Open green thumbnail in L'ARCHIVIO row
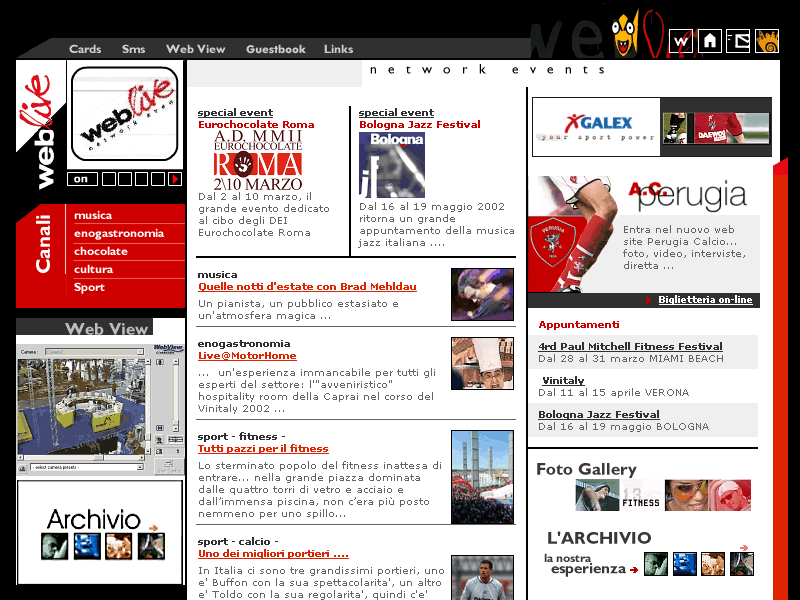The height and width of the screenshot is (600, 800). coord(656,564)
